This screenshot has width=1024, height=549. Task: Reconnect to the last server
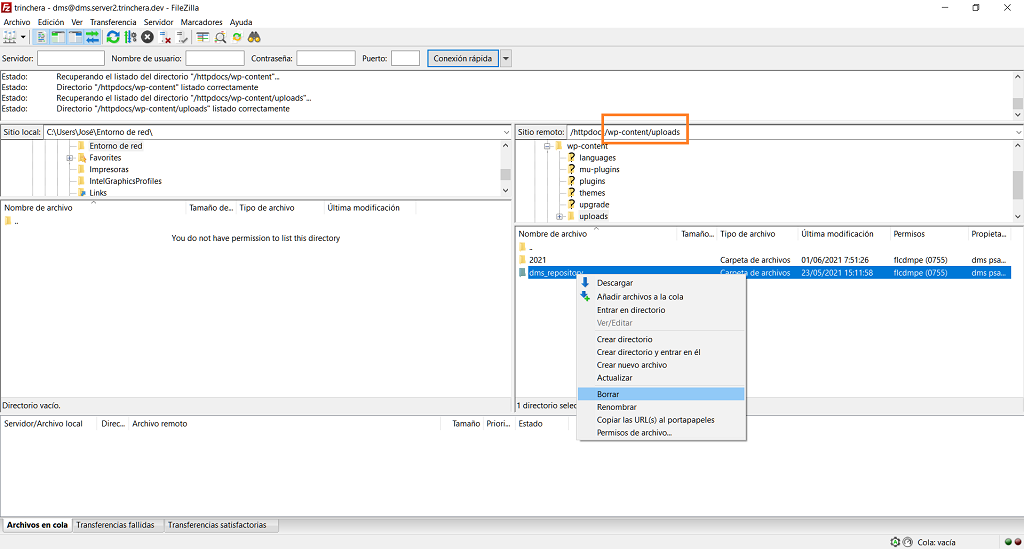coord(182,37)
